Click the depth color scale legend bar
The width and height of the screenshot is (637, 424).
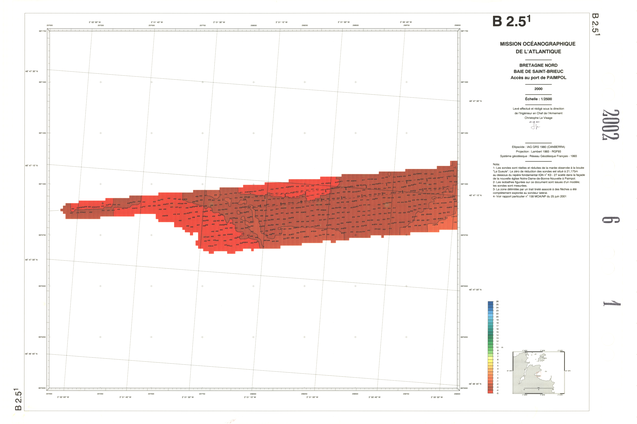tap(491, 346)
